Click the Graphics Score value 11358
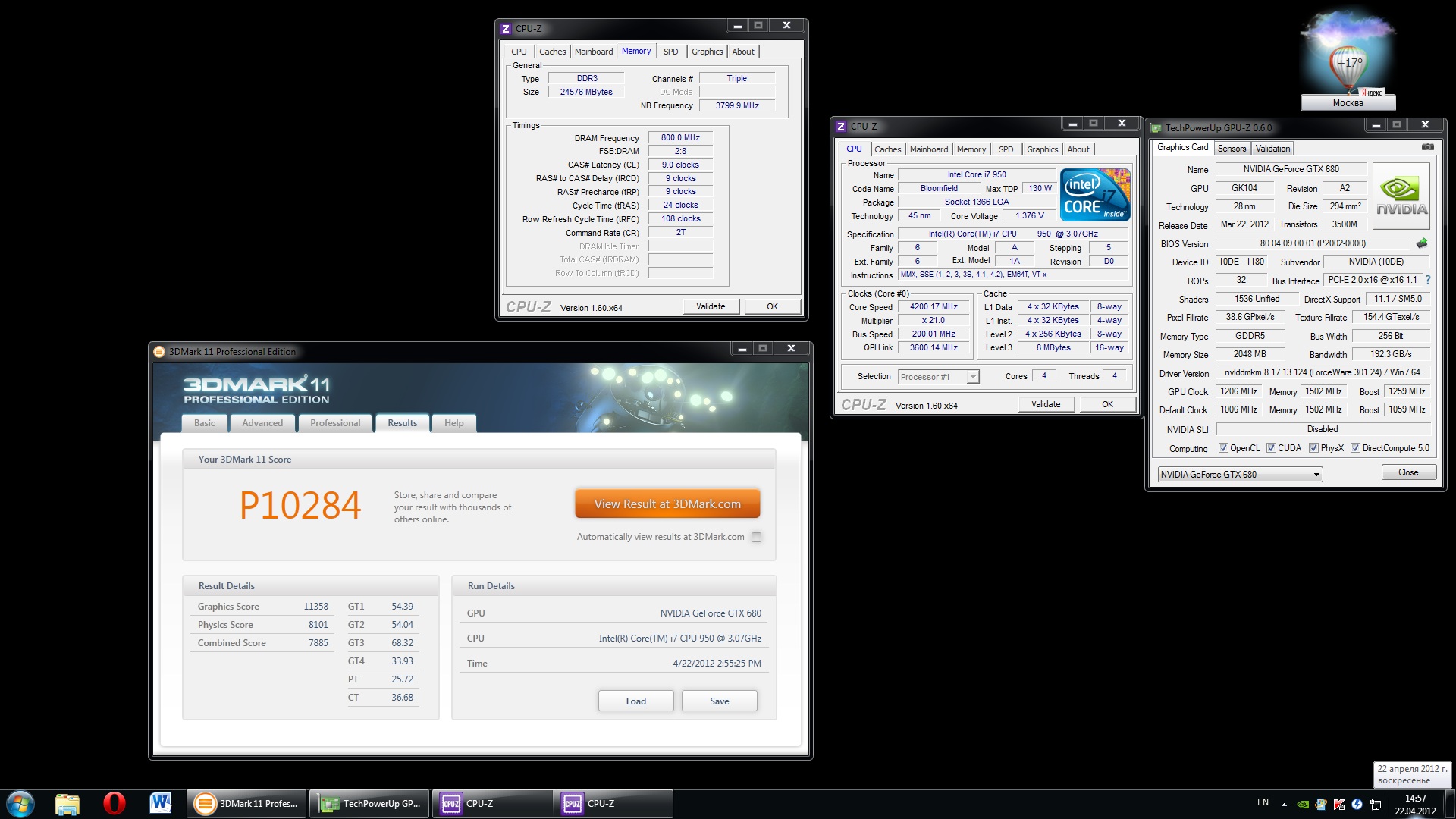Screen dimensions: 1456x819 coord(315,607)
